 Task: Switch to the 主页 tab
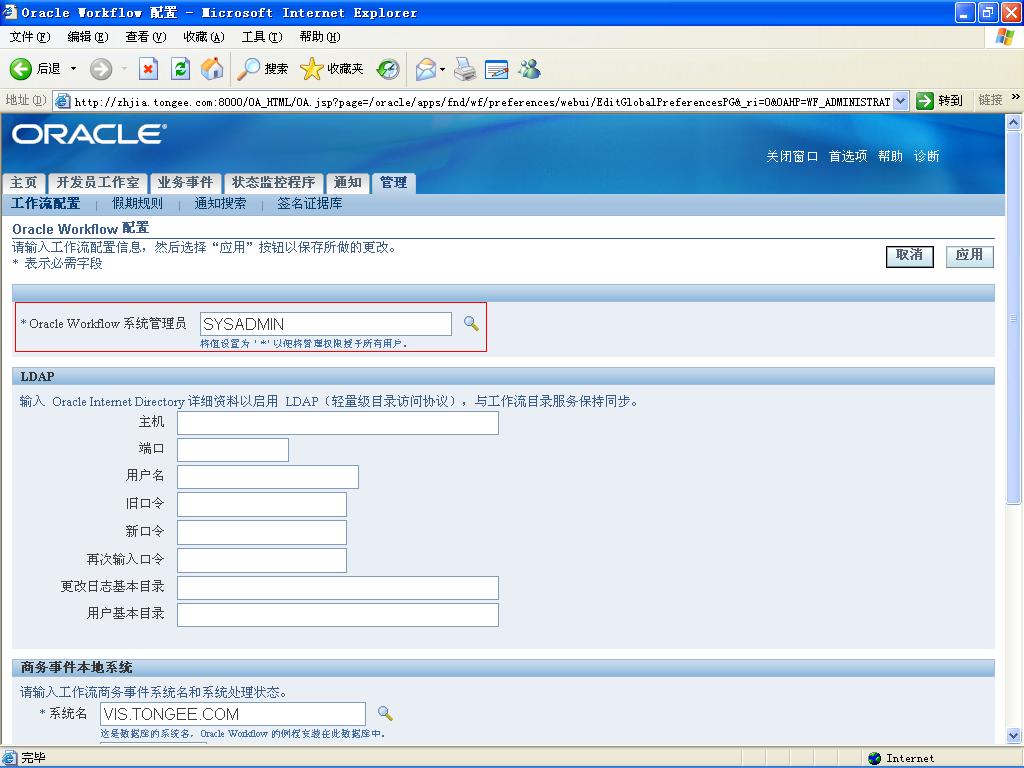click(x=24, y=183)
